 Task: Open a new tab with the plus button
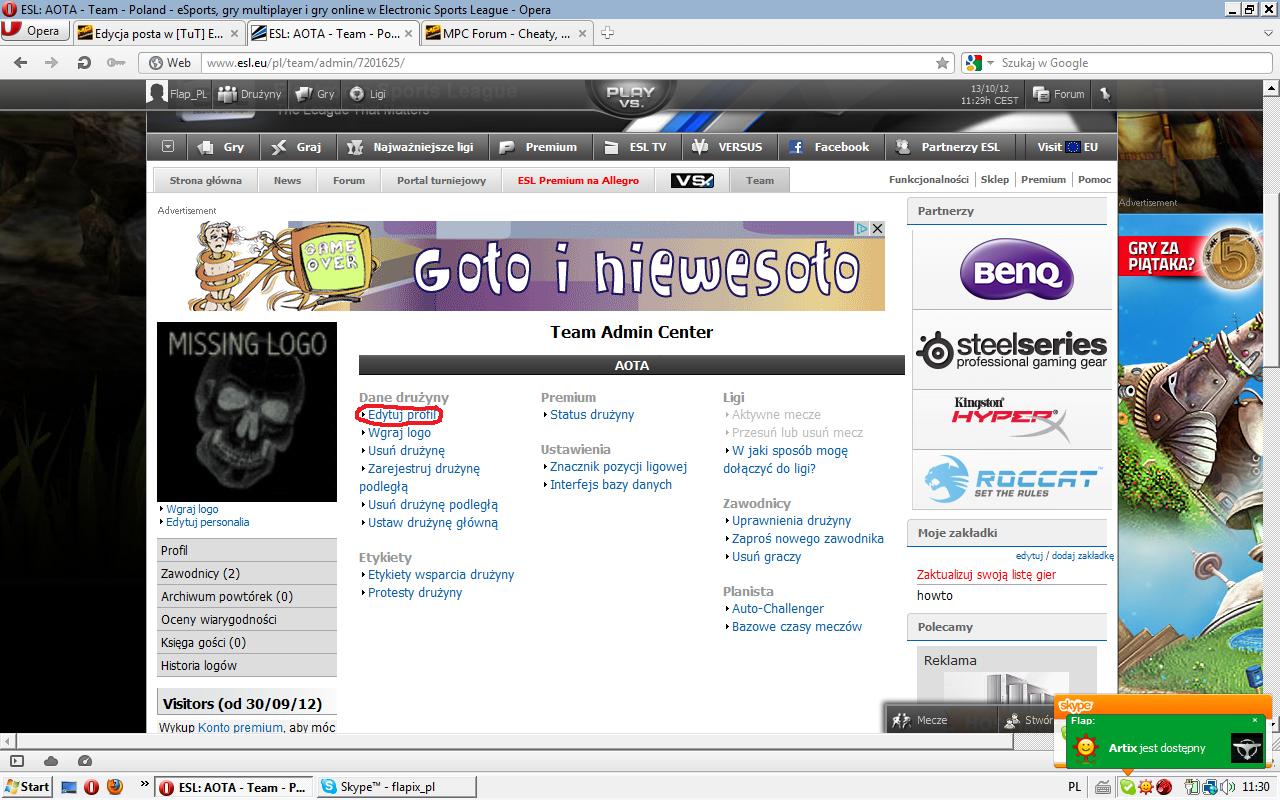(x=607, y=32)
